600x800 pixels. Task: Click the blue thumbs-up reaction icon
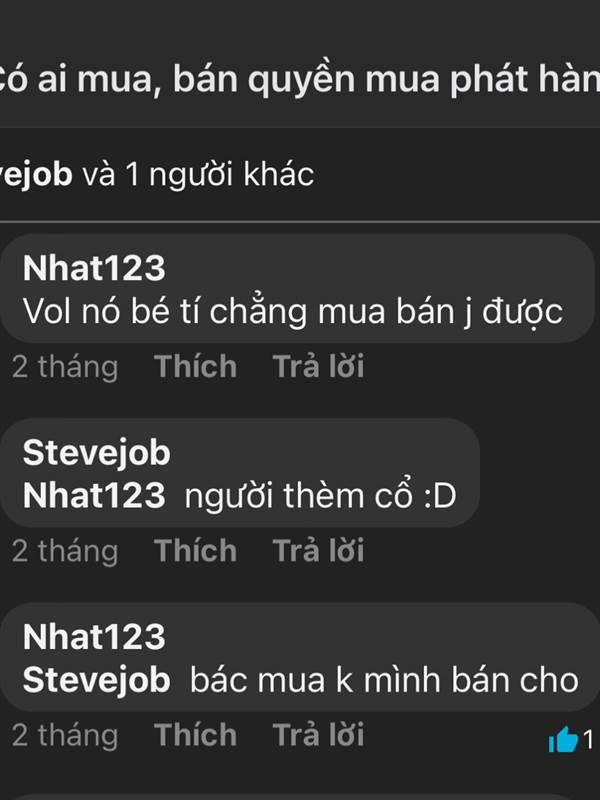[563, 740]
